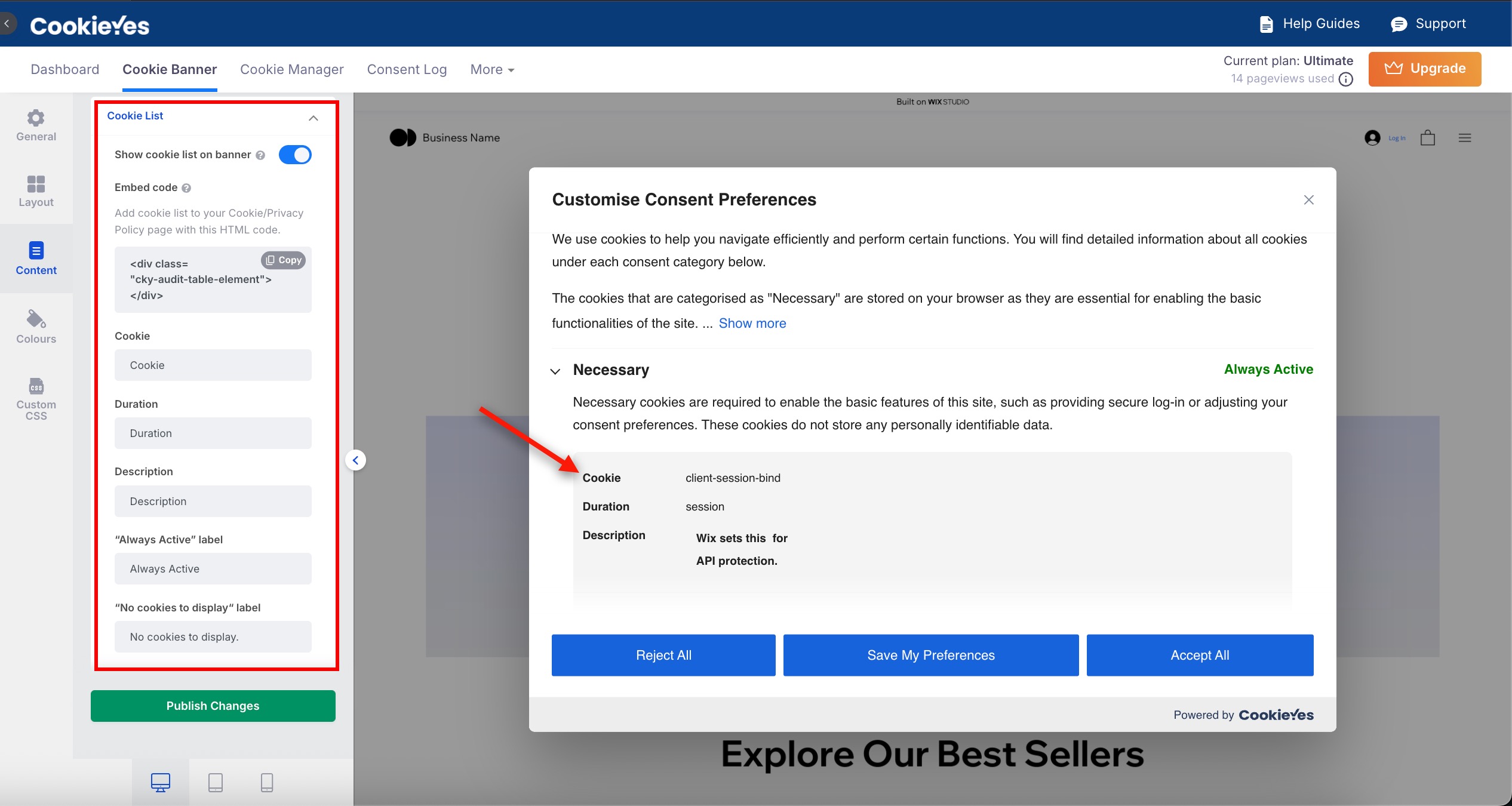
Task: Open the Custom CSS panel
Action: [36, 399]
